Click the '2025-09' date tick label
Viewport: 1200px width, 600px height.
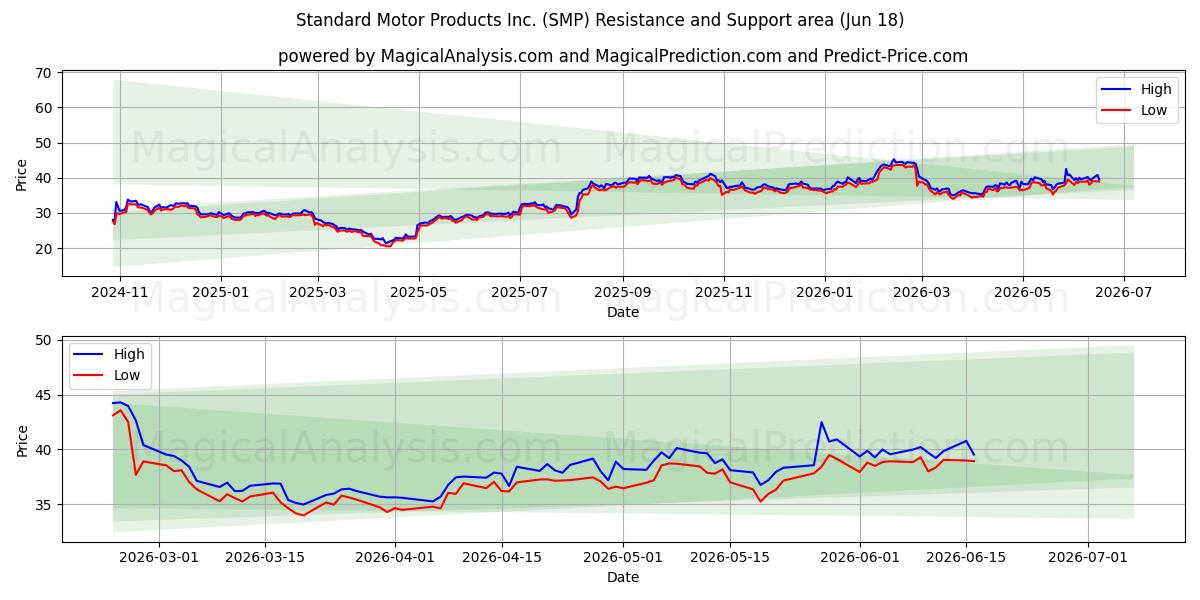coord(622,292)
